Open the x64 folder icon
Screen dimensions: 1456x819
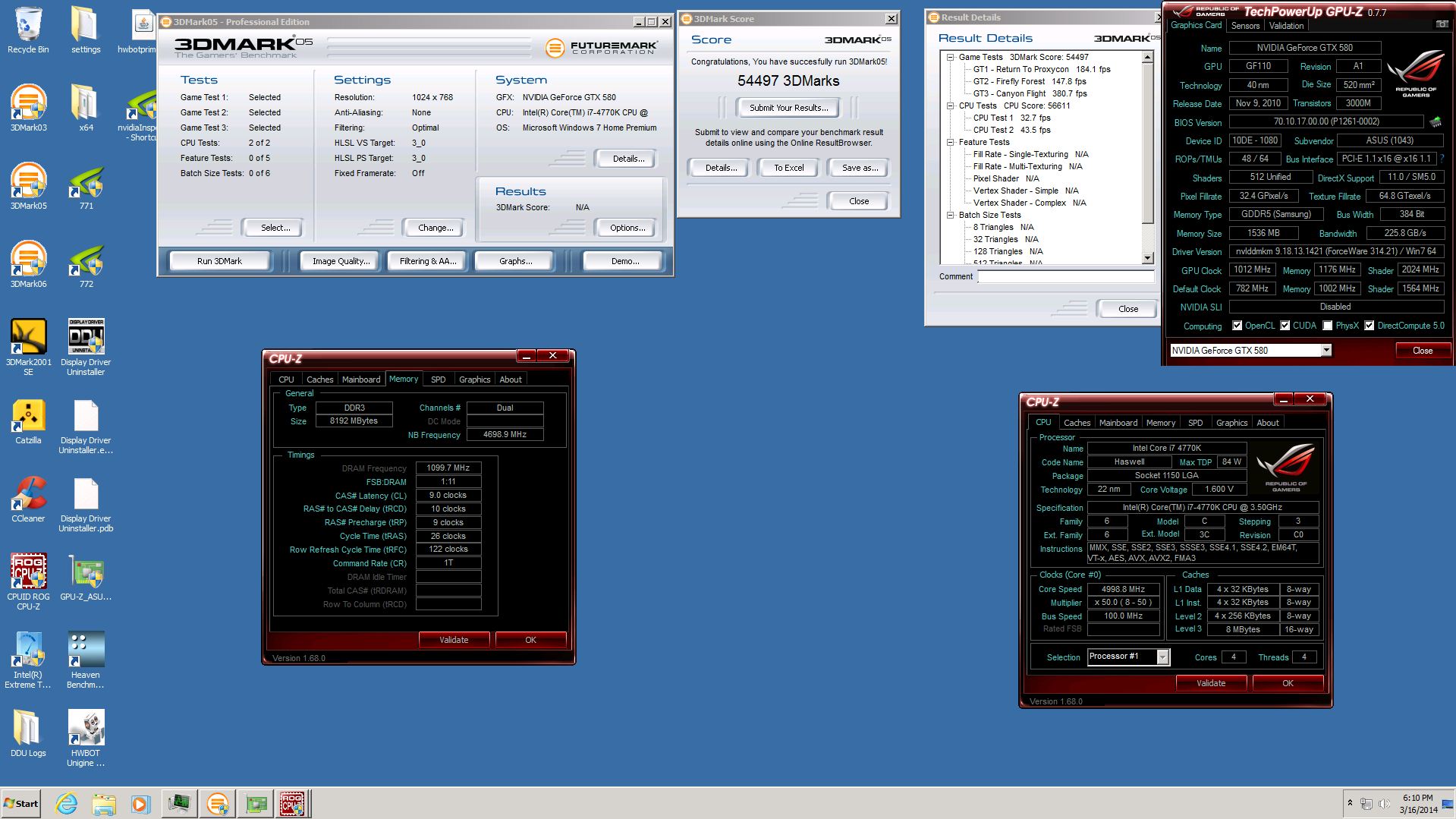(86, 108)
